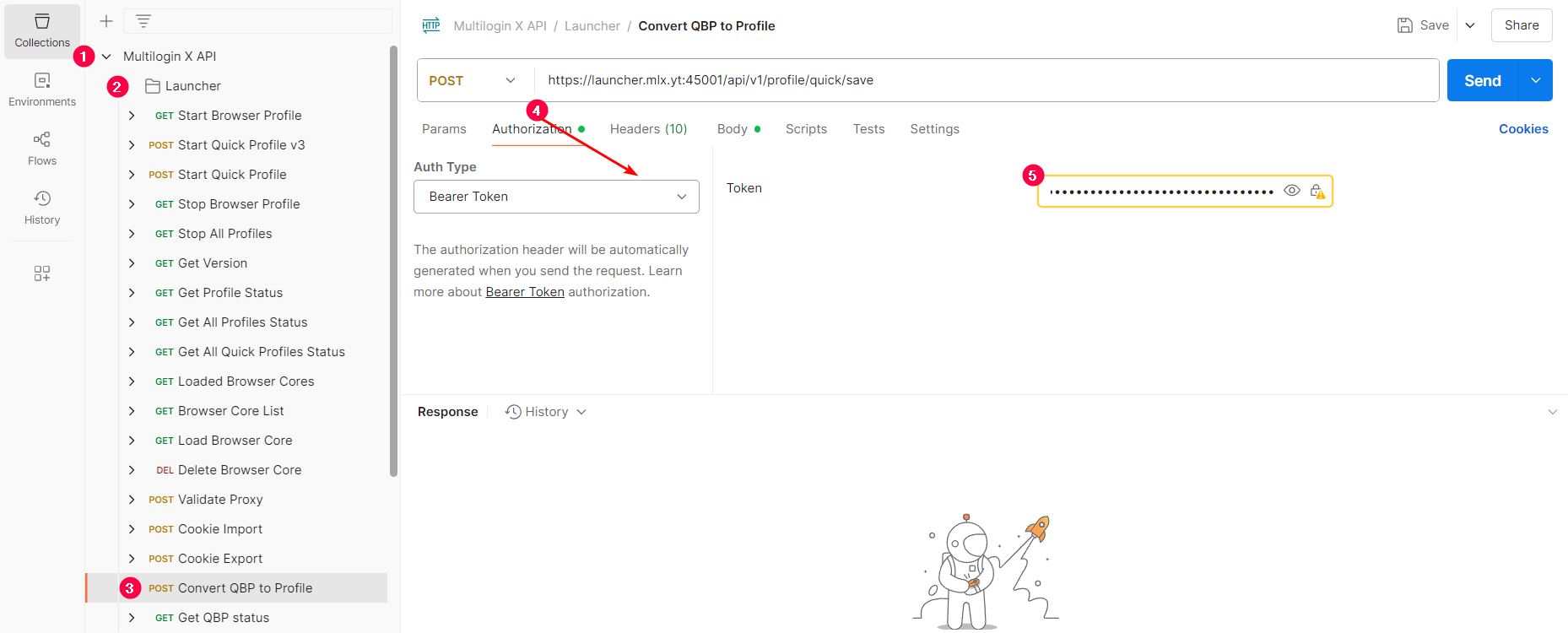Open the Bearer Token documentation link
Image resolution: width=1568 pixels, height=633 pixels.
click(525, 292)
